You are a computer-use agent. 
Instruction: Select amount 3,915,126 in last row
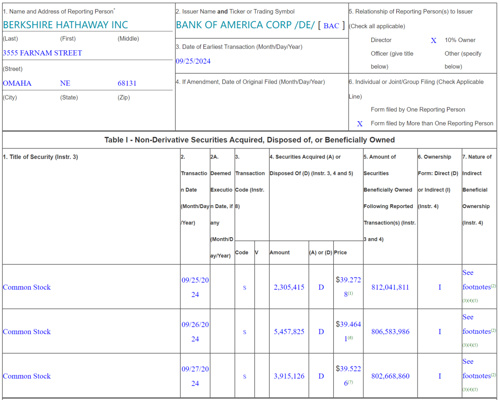click(x=289, y=376)
